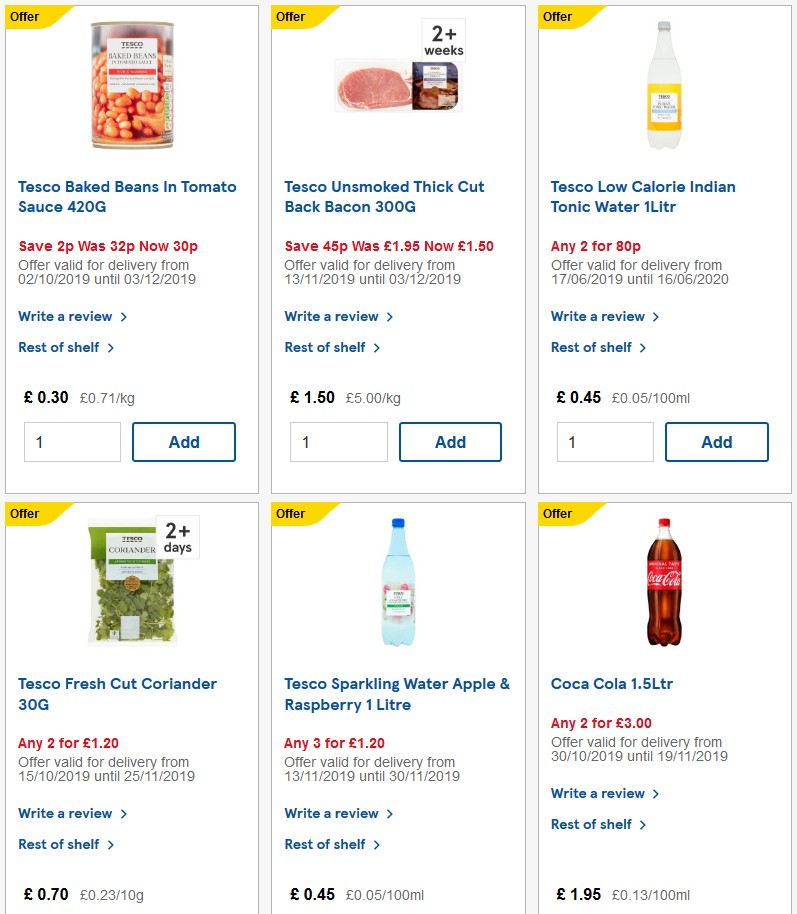Open Rest of shelf under Coca Cola
Screen dimensions: 797x914
point(591,824)
